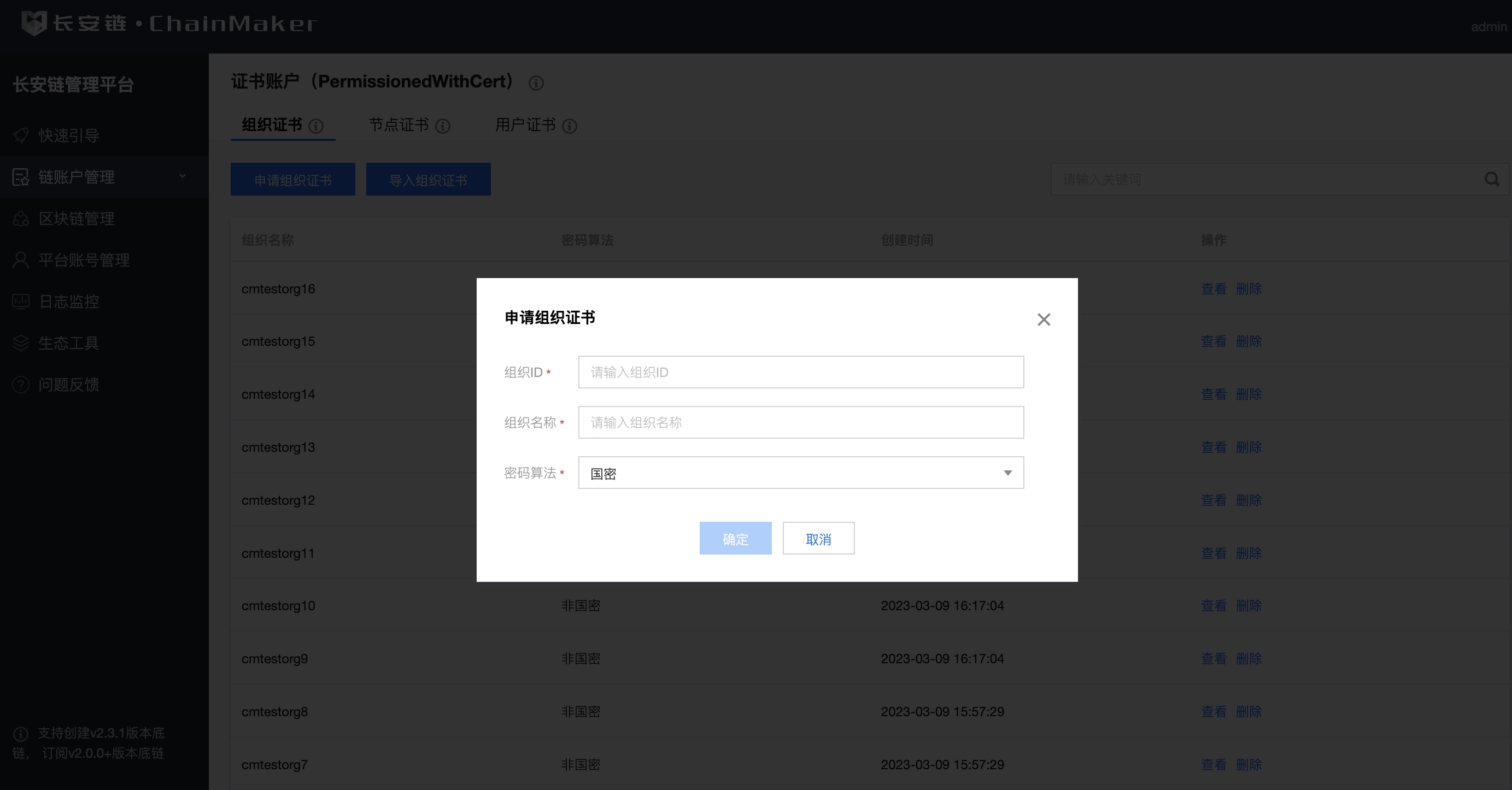Click the info icon beside page title
This screenshot has width=1512, height=790.
(535, 82)
